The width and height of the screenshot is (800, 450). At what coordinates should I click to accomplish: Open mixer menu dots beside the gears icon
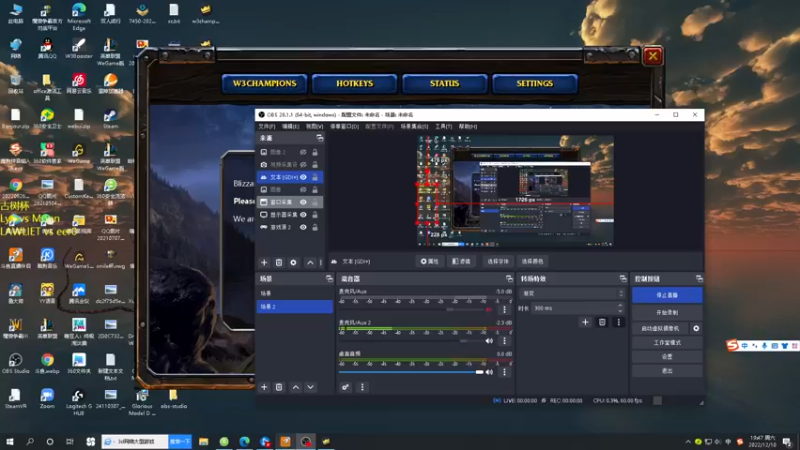(362, 387)
